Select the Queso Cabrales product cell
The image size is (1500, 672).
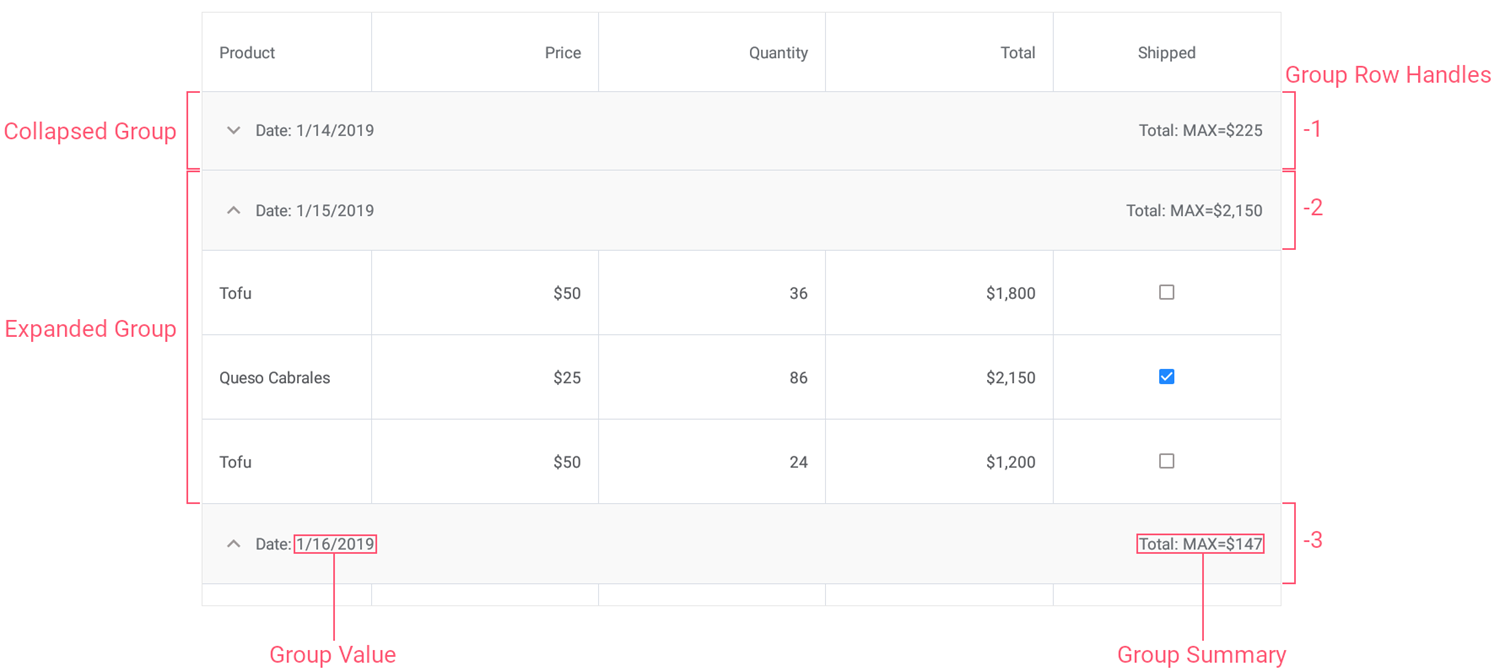click(275, 378)
